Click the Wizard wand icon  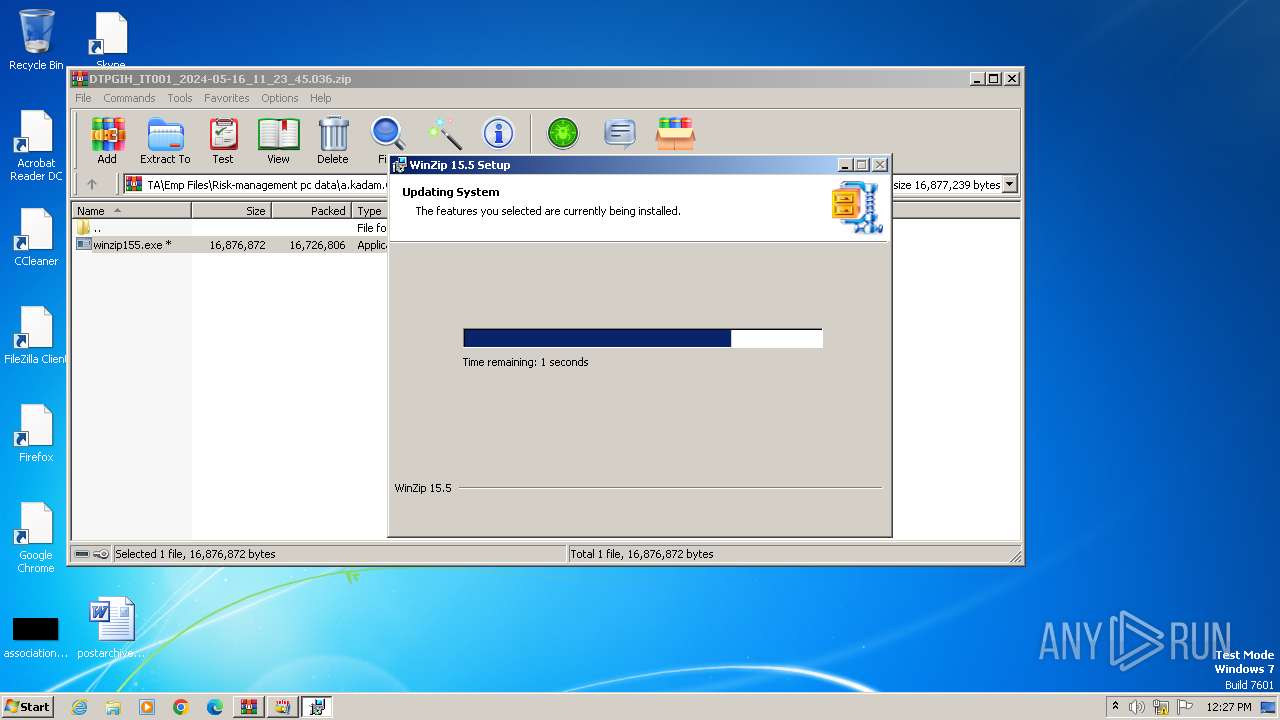coord(444,133)
